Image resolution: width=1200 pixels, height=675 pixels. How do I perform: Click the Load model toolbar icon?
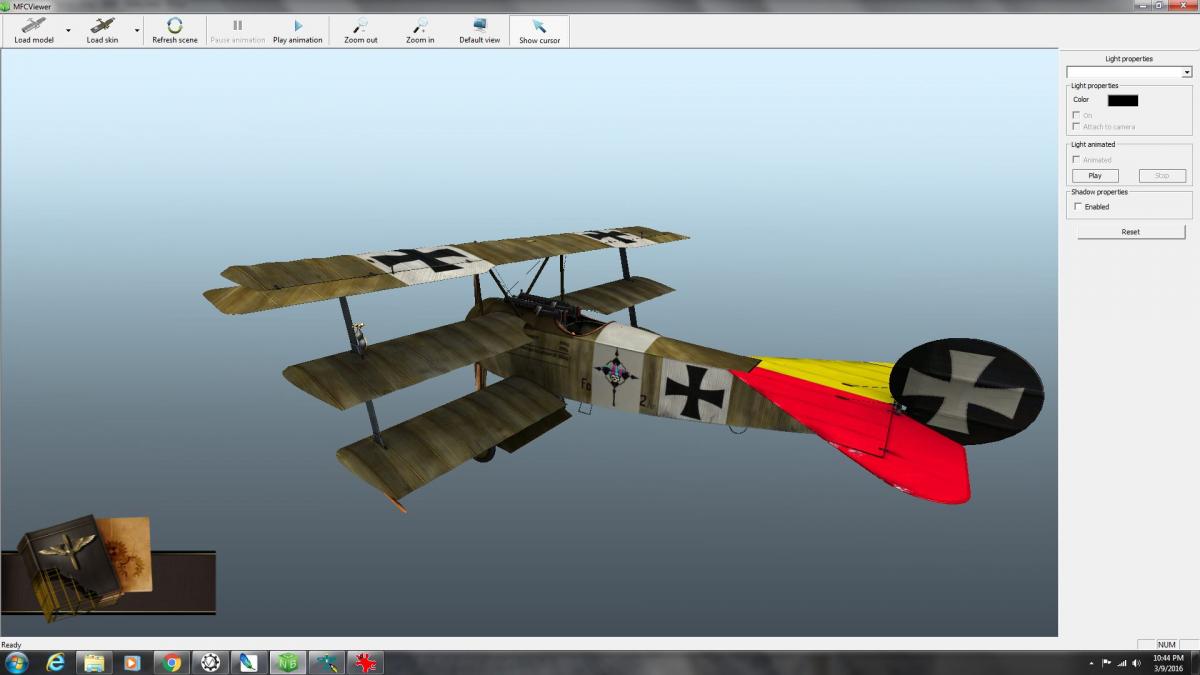[x=34, y=26]
